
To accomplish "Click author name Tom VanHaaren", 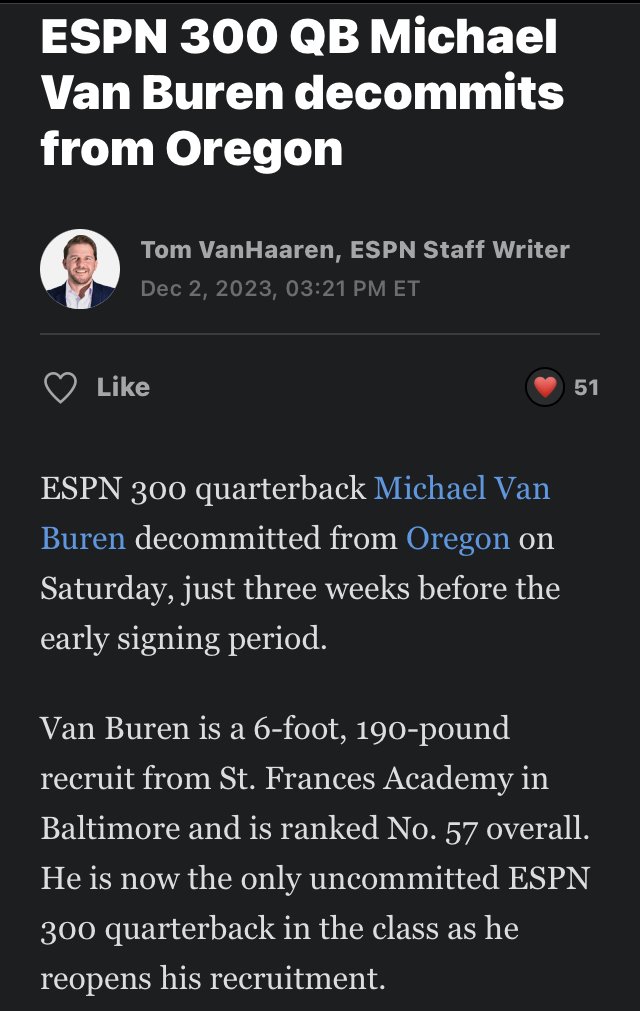I will coord(240,250).
